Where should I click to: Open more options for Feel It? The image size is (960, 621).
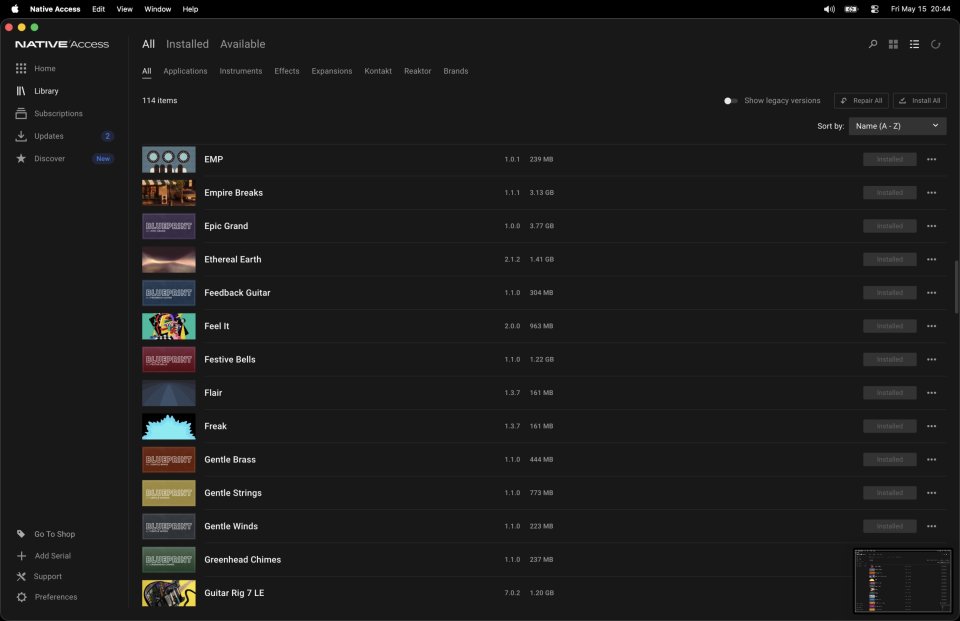click(931, 326)
